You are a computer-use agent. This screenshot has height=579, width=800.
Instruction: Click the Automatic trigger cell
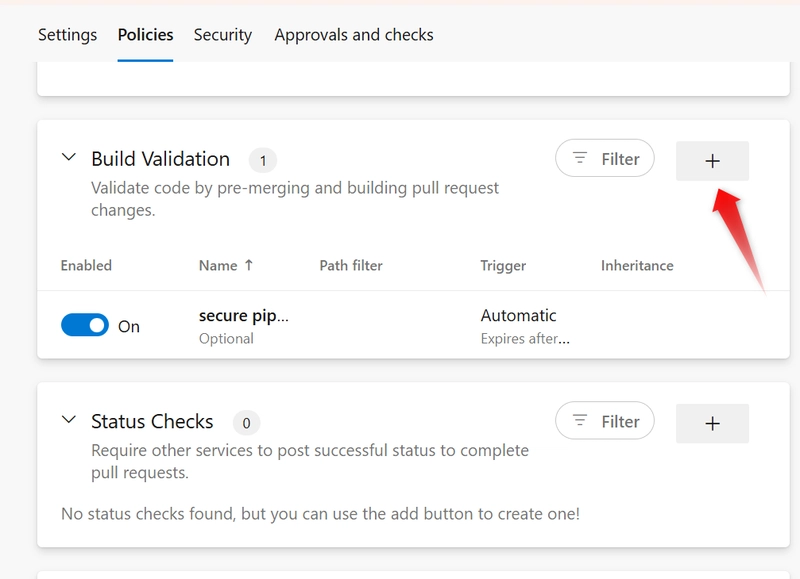tap(518, 316)
